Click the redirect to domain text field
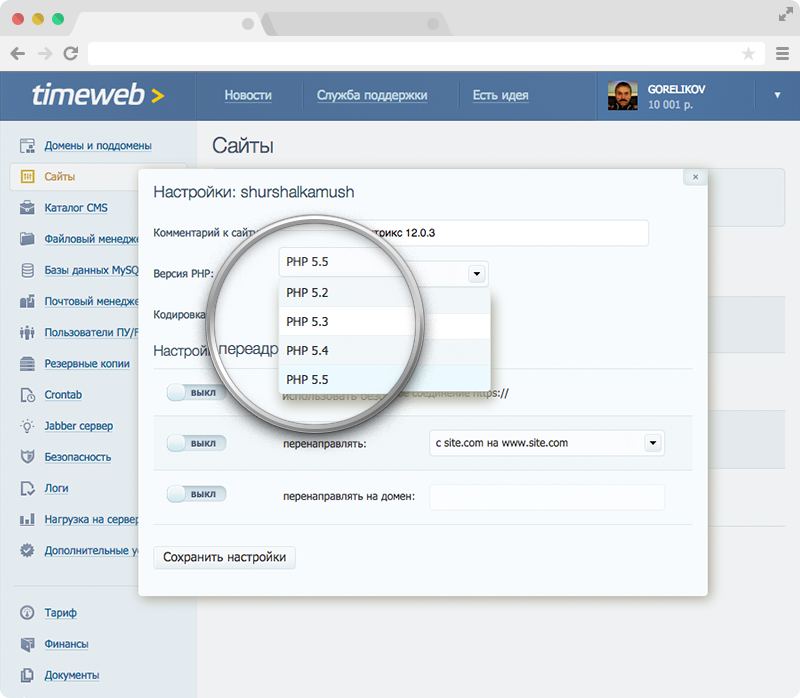 tap(546, 497)
